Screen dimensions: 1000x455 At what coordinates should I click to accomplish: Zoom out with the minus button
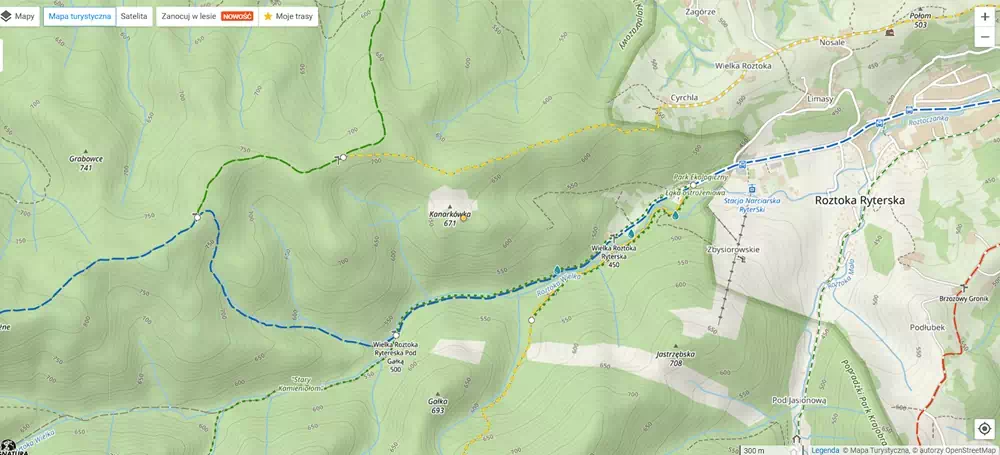(x=985, y=37)
